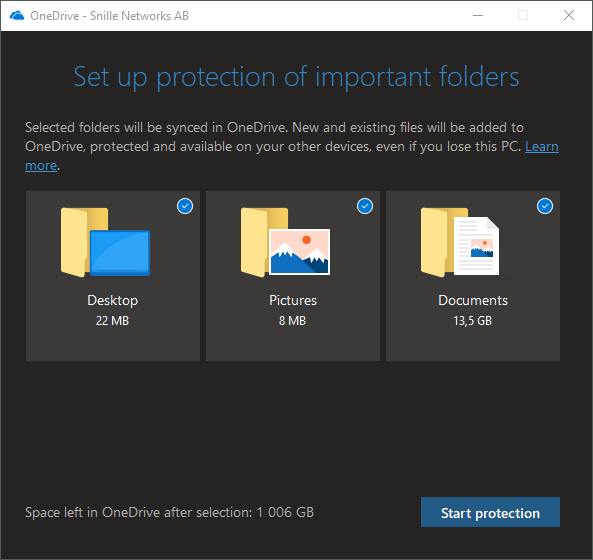
Task: Click the Start protection button
Action: [490, 512]
